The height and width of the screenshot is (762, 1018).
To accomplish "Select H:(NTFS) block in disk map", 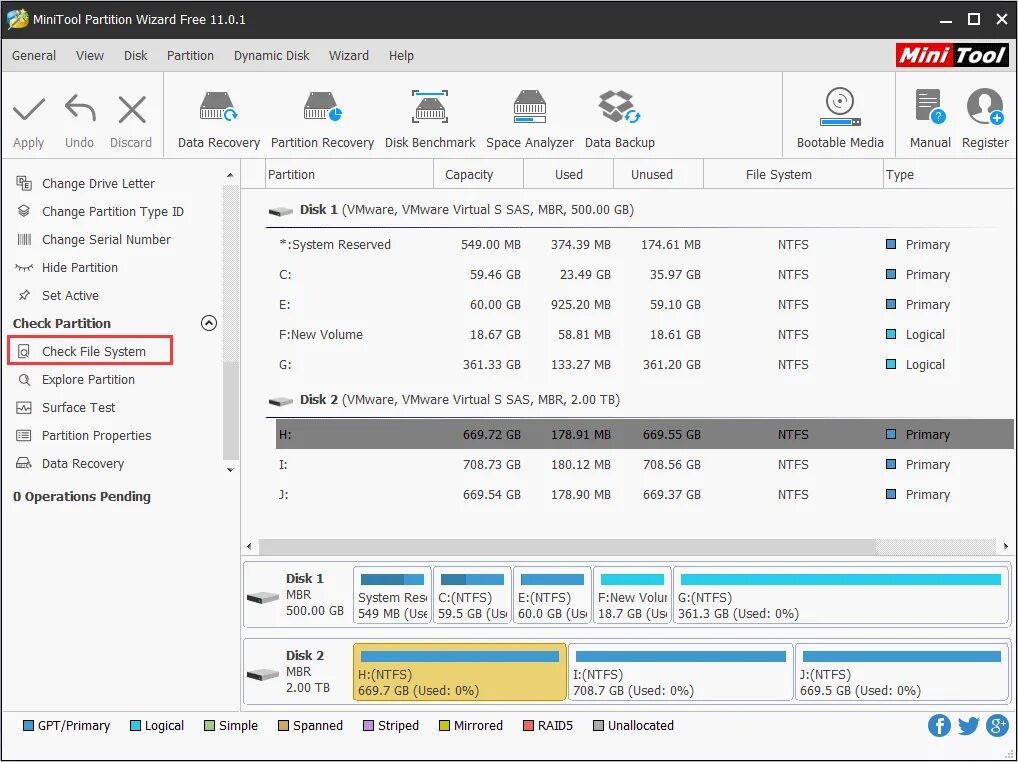I will tap(460, 672).
